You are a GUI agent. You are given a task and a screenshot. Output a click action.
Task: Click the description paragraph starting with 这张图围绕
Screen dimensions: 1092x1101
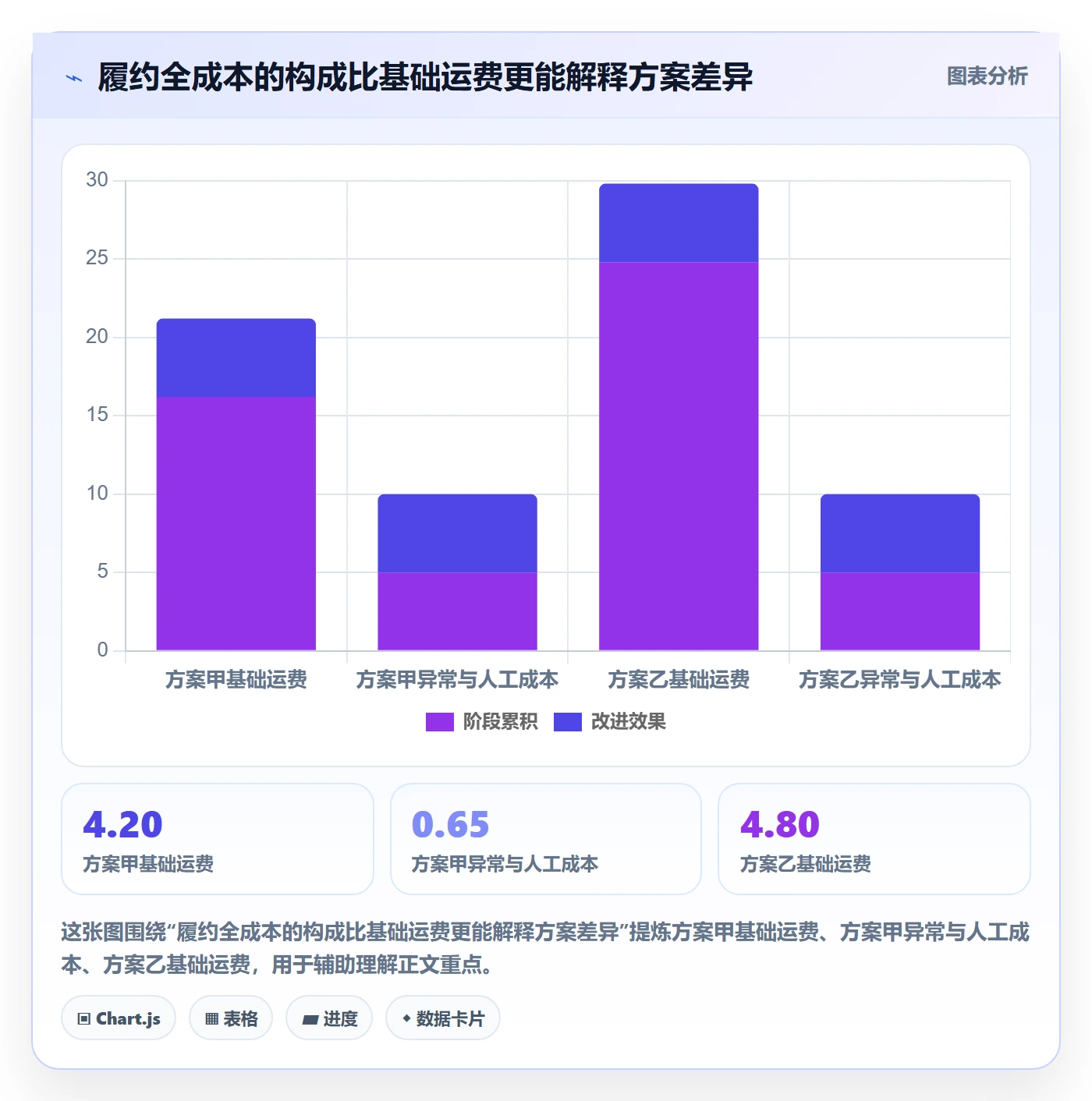point(546,948)
